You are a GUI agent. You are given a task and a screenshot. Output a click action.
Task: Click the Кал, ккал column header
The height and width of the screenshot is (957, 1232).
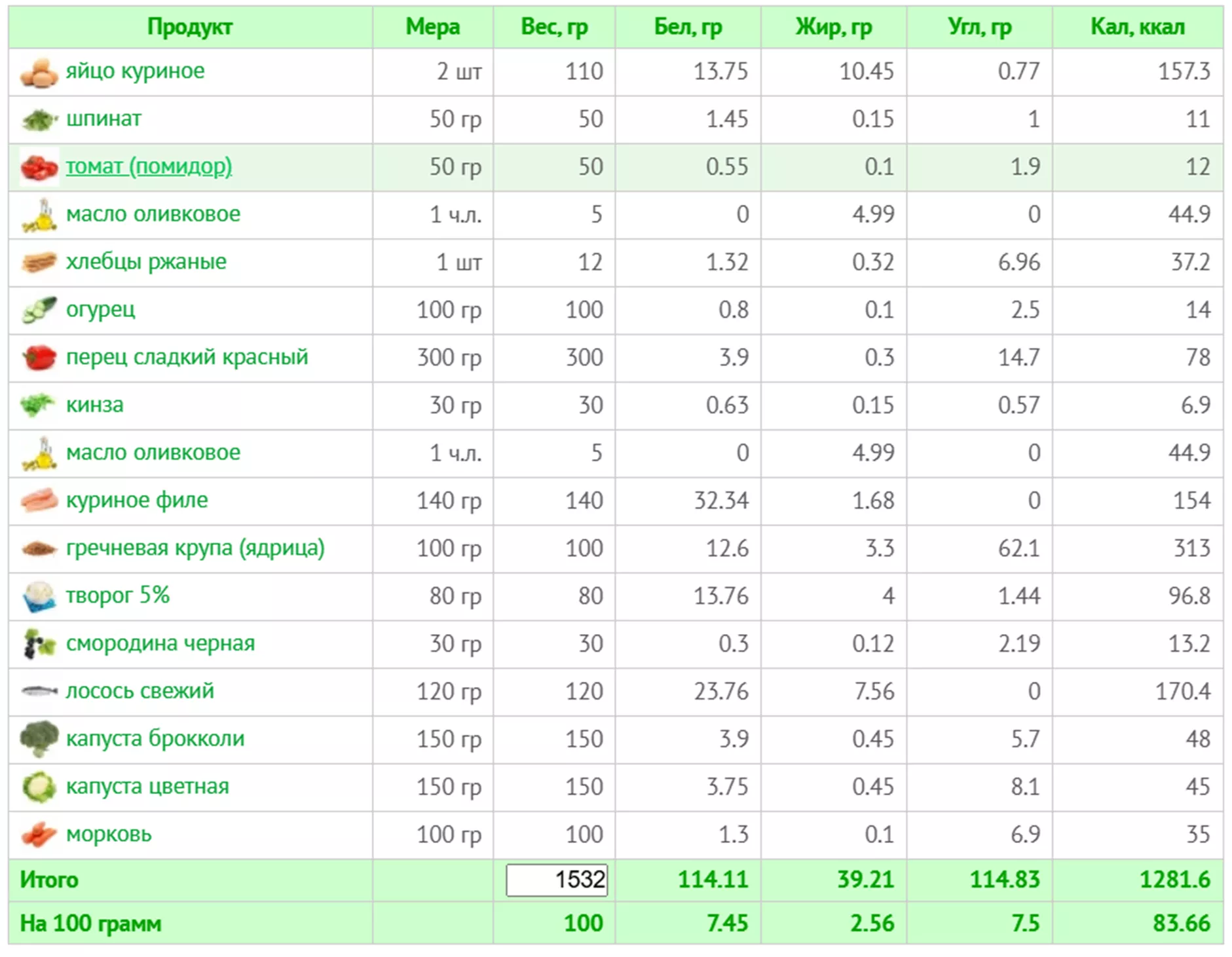(1137, 27)
